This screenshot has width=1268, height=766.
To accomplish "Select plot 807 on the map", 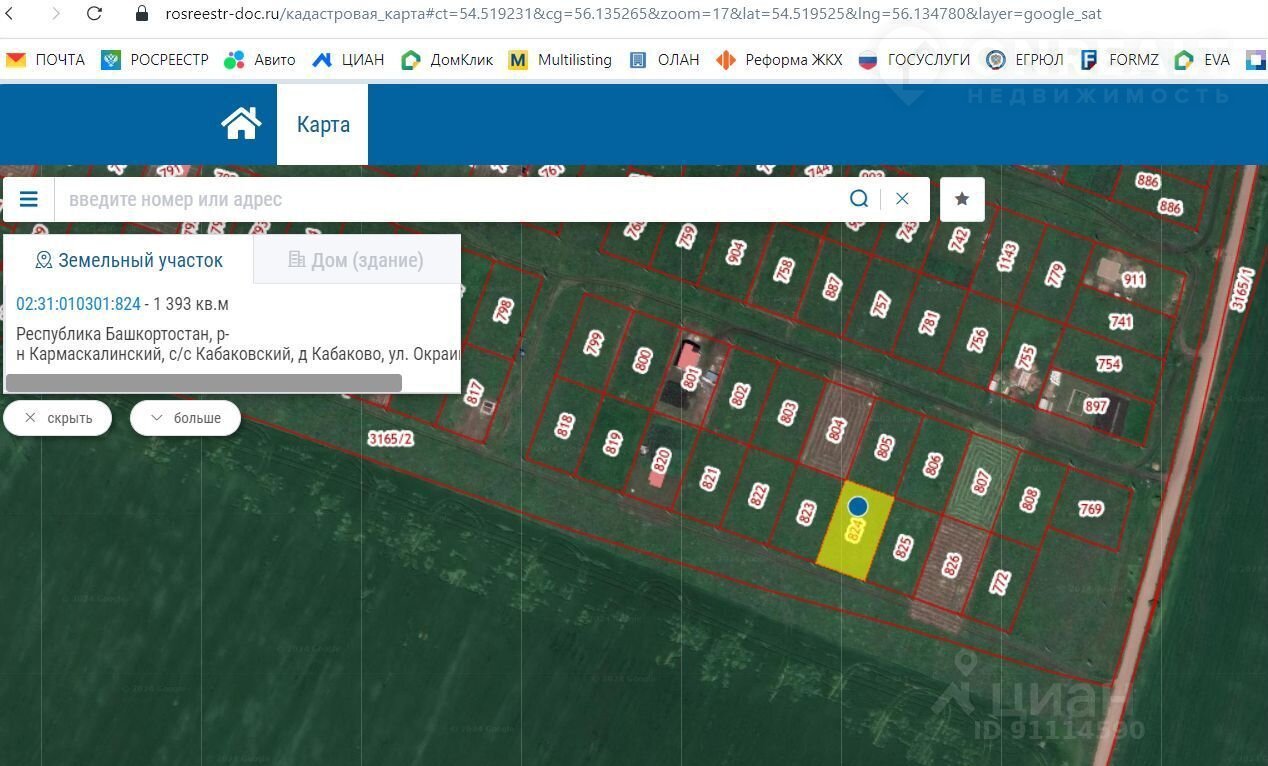I will tap(980, 483).
